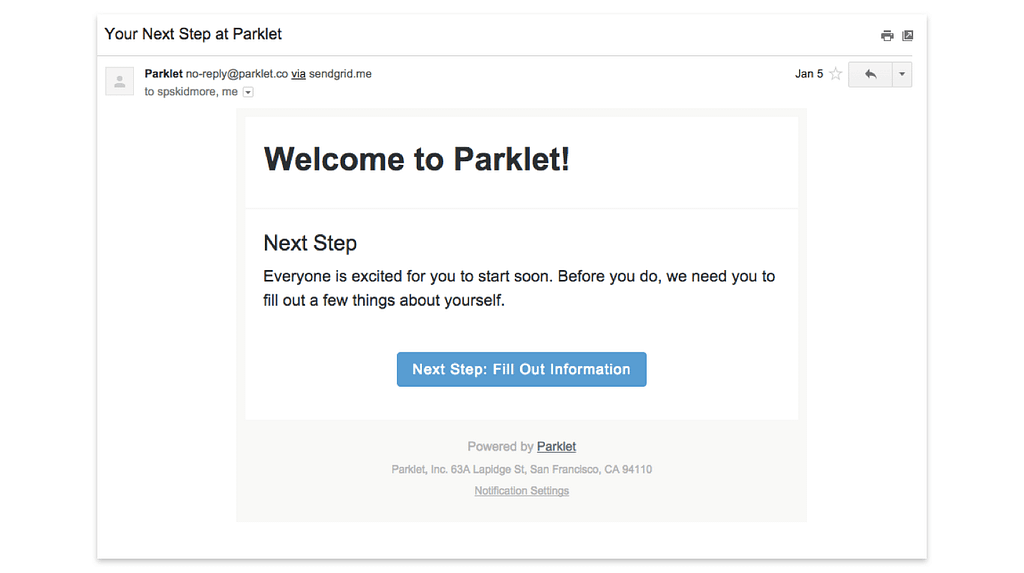
Task: Click the 'Next Step' section heading
Action: pyautogui.click(x=310, y=243)
